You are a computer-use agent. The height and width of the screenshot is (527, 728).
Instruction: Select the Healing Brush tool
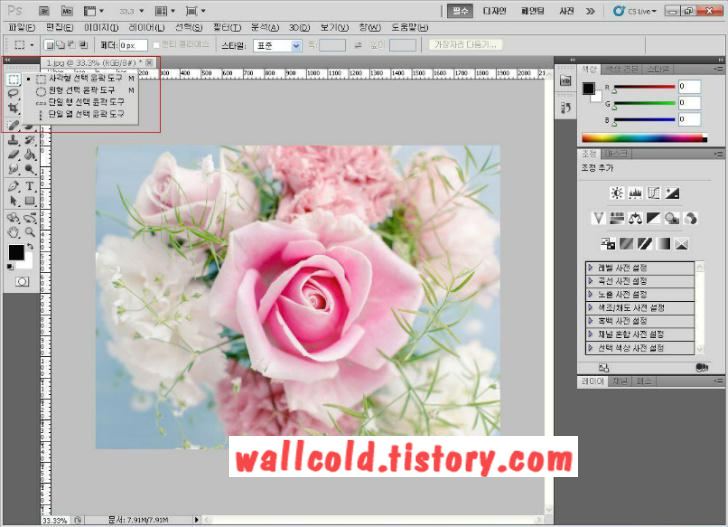[13, 125]
